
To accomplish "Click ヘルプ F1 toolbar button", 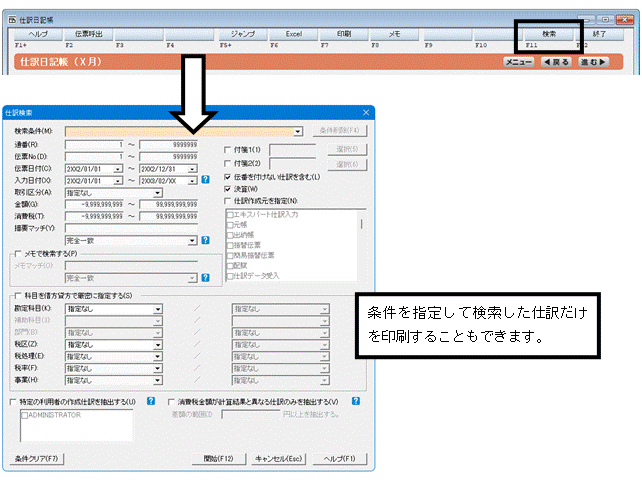I will tap(38, 34).
